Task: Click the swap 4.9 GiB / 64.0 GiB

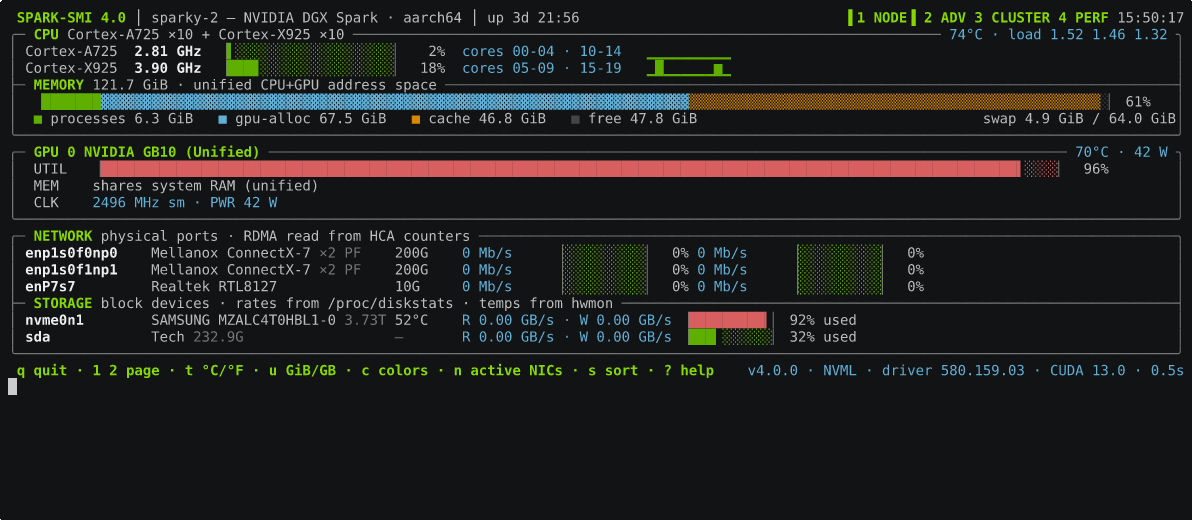Action: point(1079,119)
